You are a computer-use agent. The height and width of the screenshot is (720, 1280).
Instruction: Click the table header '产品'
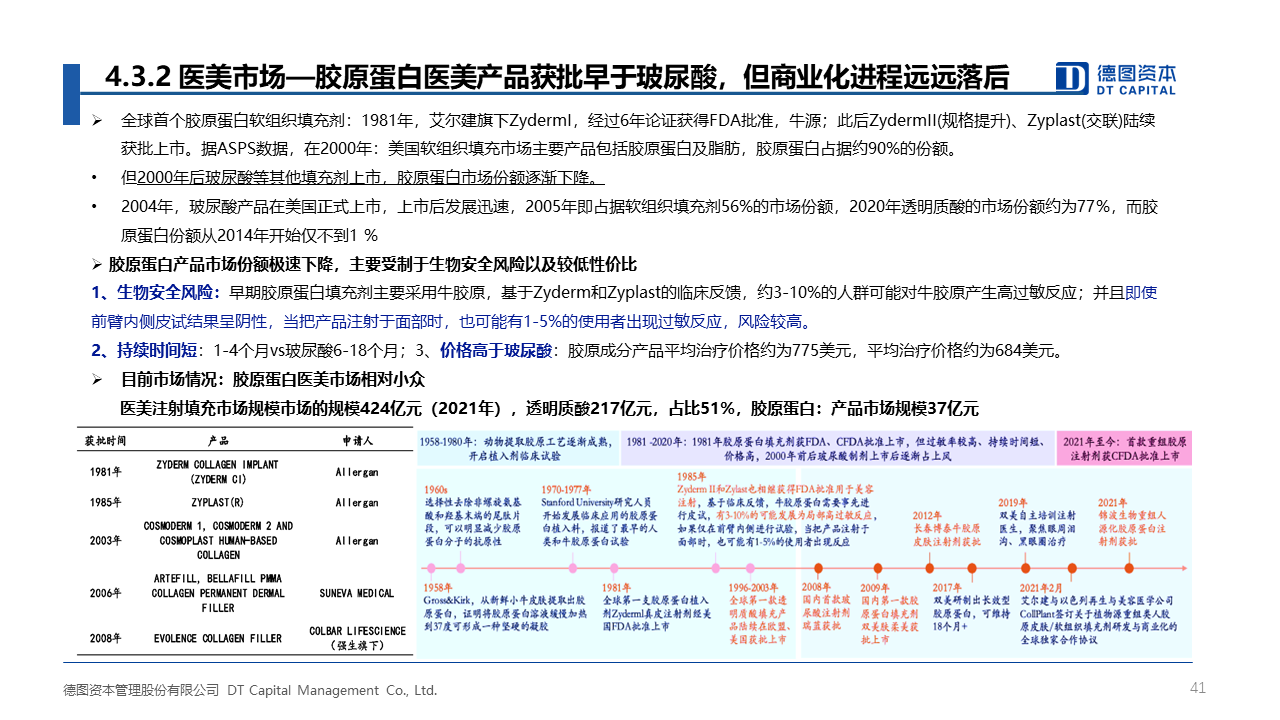coord(218,440)
